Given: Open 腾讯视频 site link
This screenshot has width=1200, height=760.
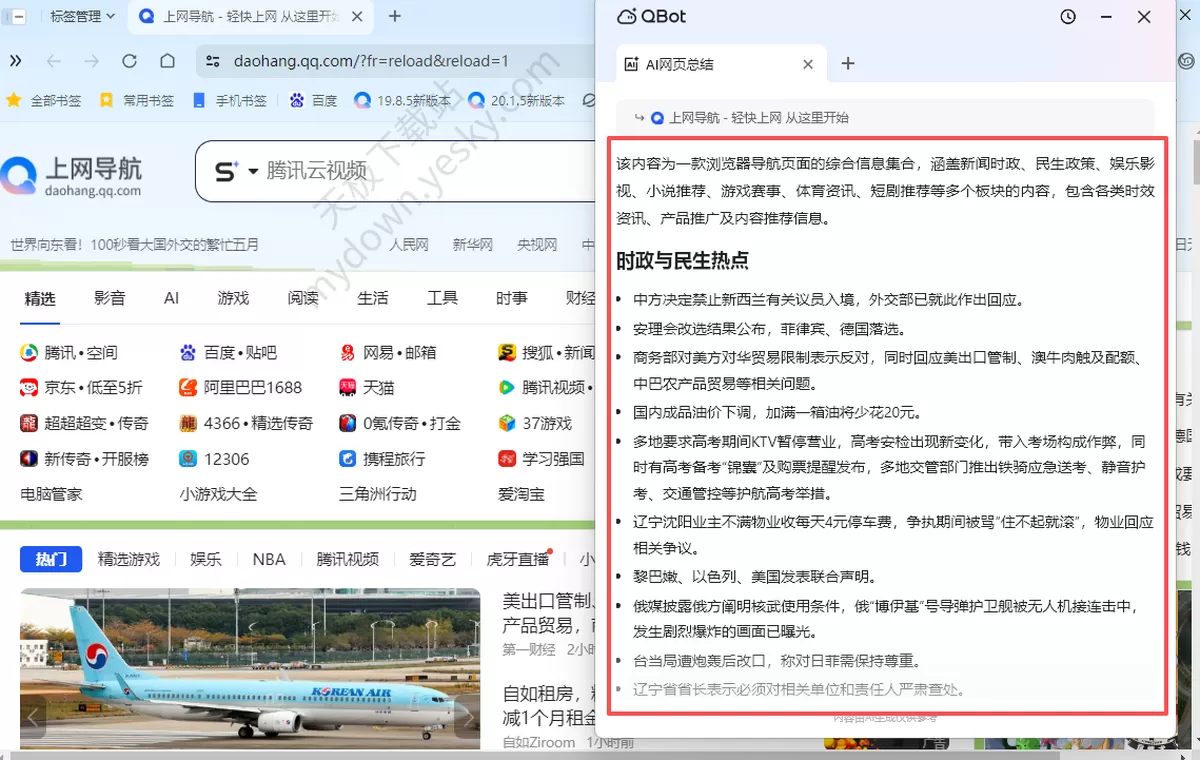Looking at the screenshot, I should pyautogui.click(x=546, y=387).
